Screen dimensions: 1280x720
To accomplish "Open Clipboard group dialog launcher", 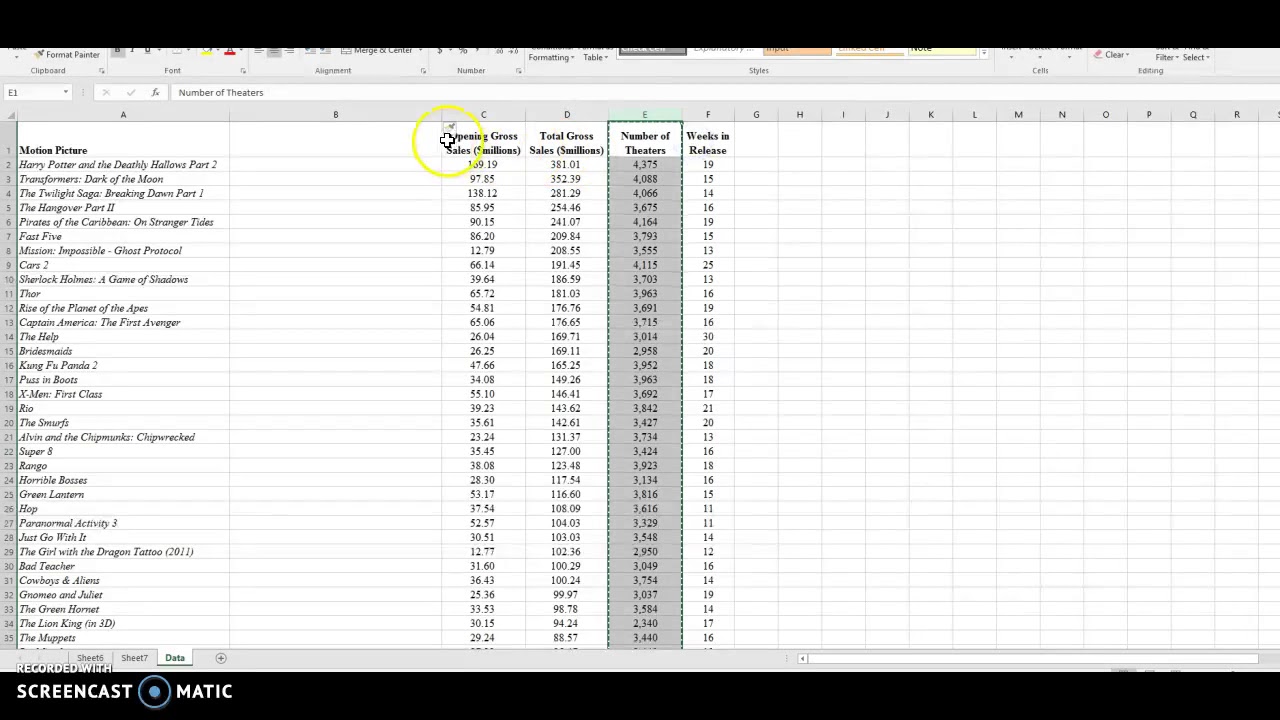I will (101, 71).
